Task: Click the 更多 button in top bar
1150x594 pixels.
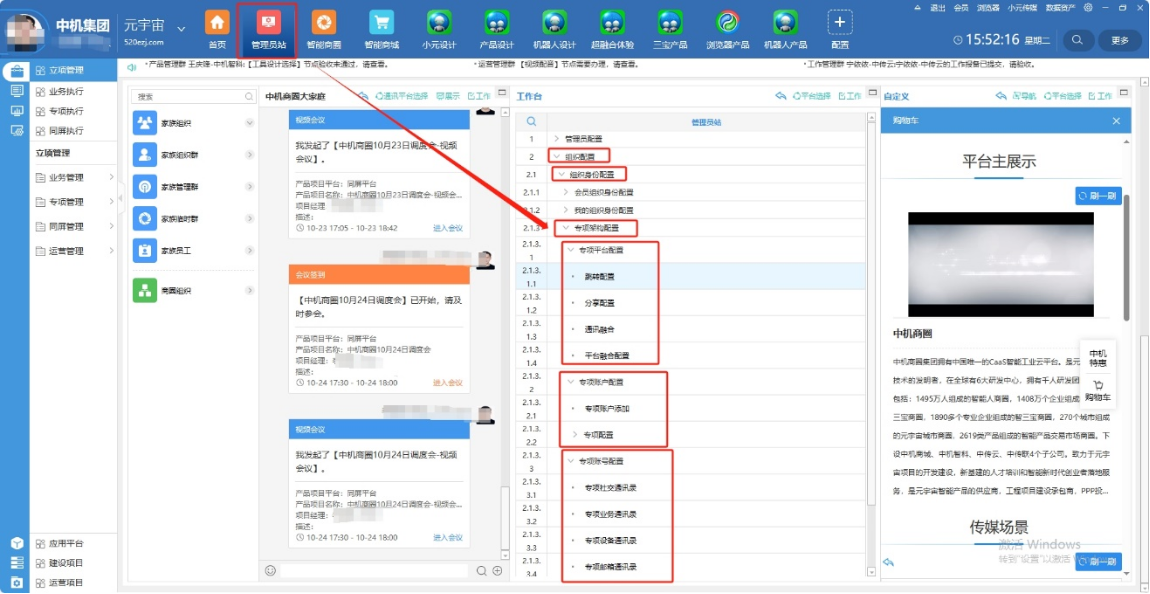Action: 1119,40
